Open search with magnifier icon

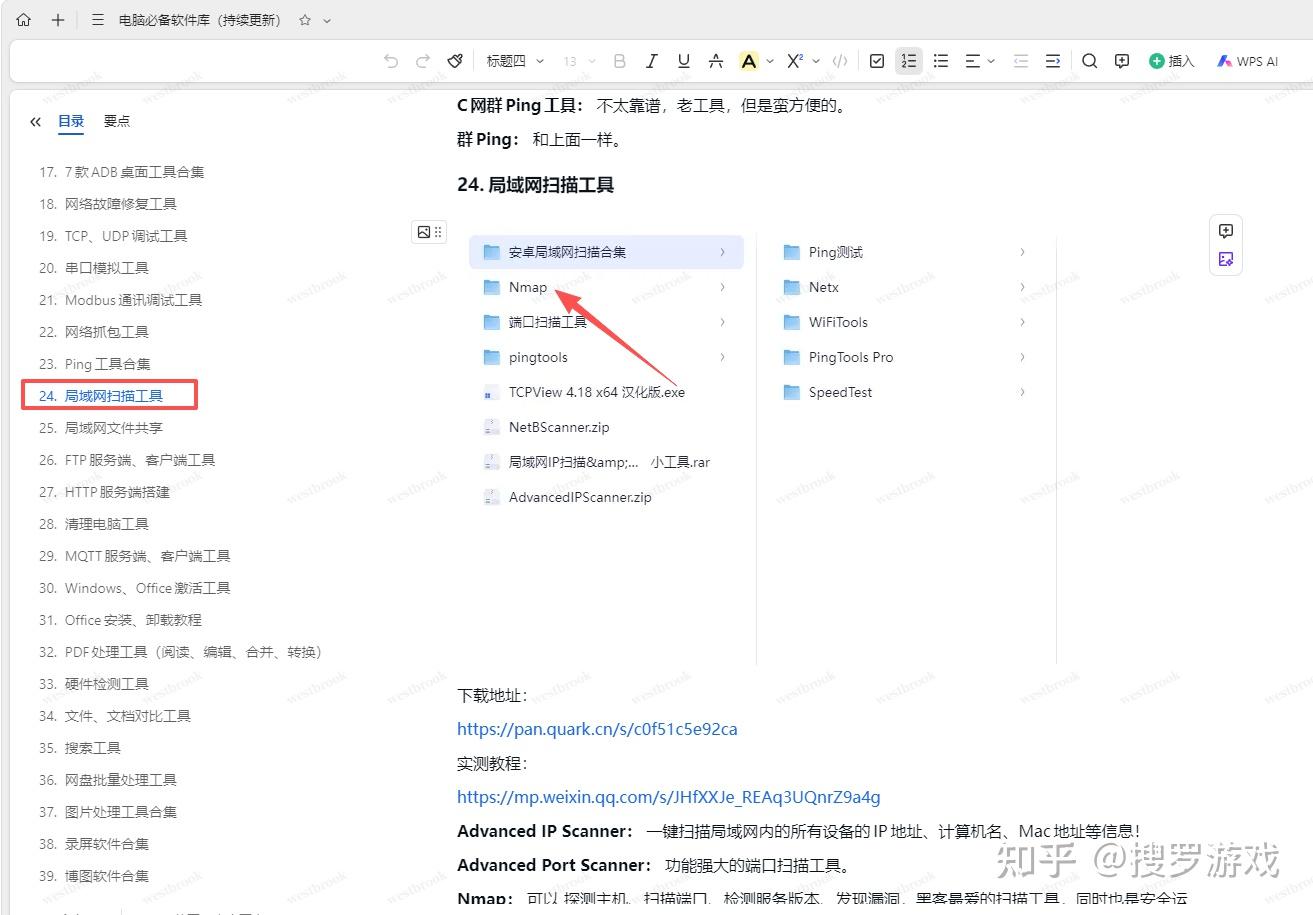click(x=1090, y=61)
